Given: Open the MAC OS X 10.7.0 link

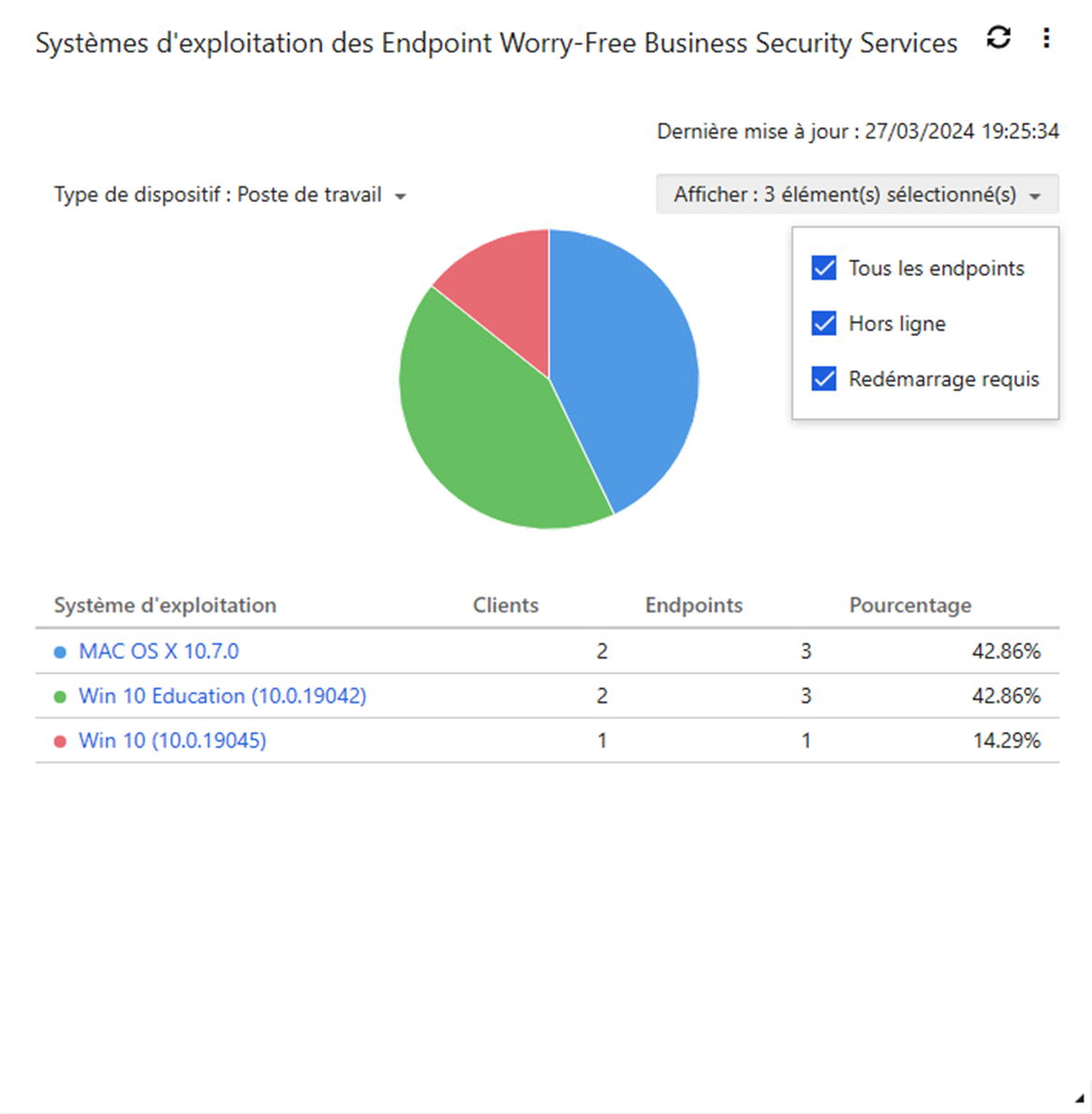Looking at the screenshot, I should point(158,652).
